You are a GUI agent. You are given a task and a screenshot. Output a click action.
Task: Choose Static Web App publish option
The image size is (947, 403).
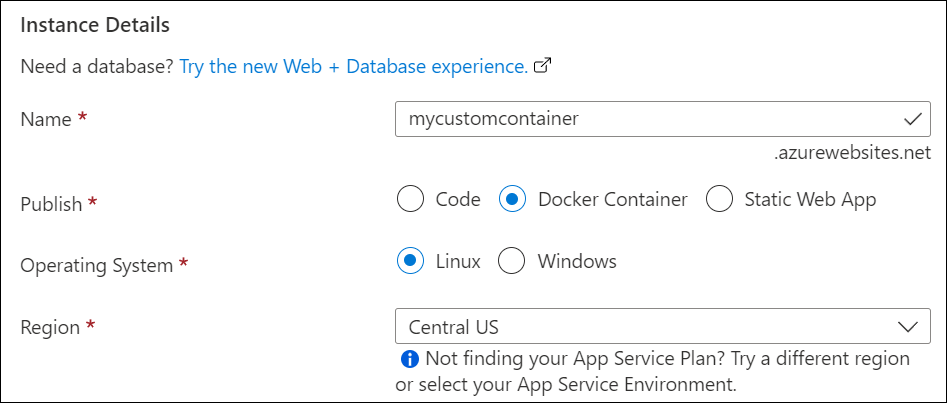(x=720, y=199)
